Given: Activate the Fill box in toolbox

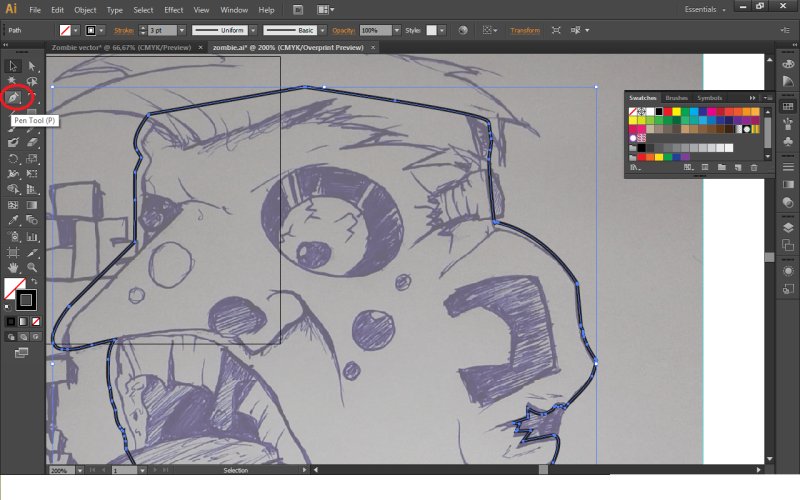Looking at the screenshot, I should (x=14, y=288).
